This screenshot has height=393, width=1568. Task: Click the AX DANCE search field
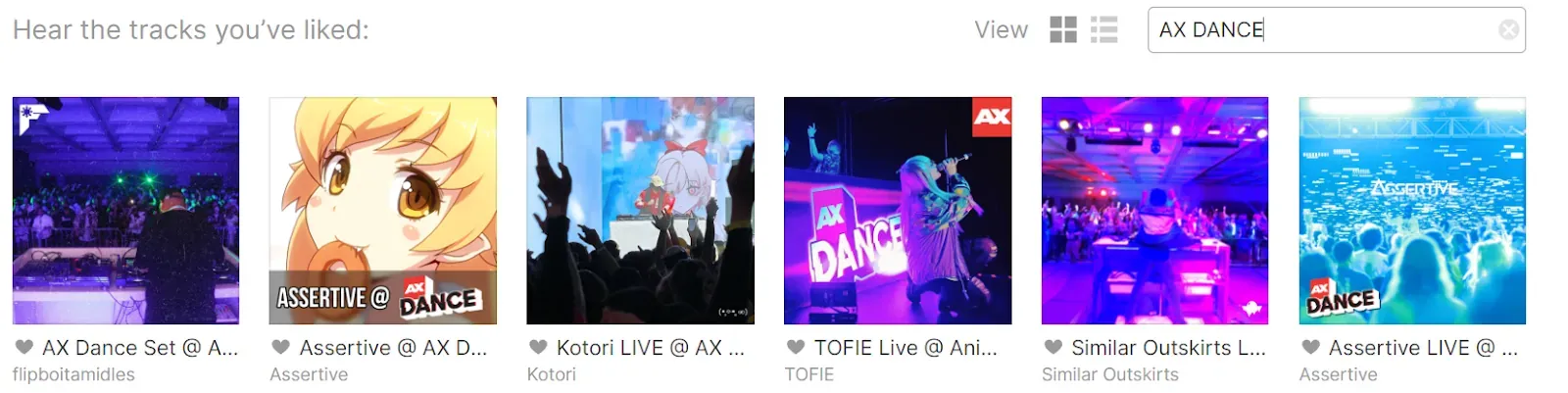point(1337,30)
